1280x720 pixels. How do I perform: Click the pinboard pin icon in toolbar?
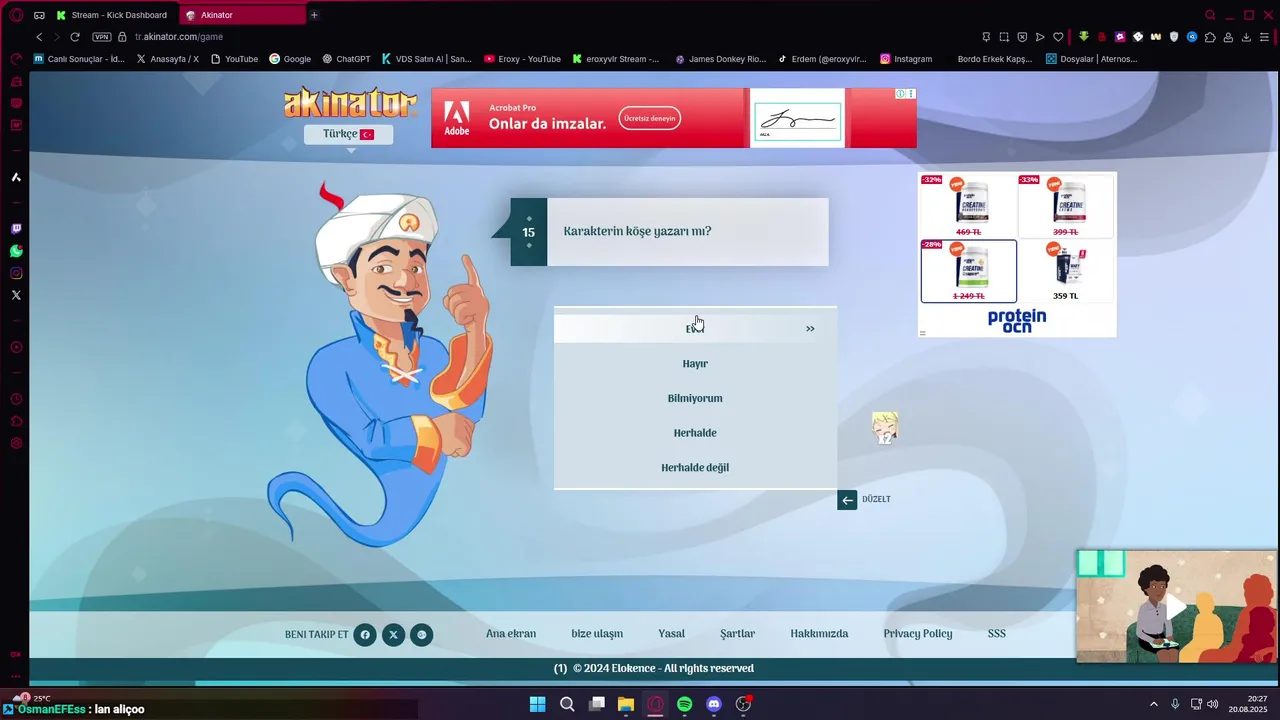986,37
